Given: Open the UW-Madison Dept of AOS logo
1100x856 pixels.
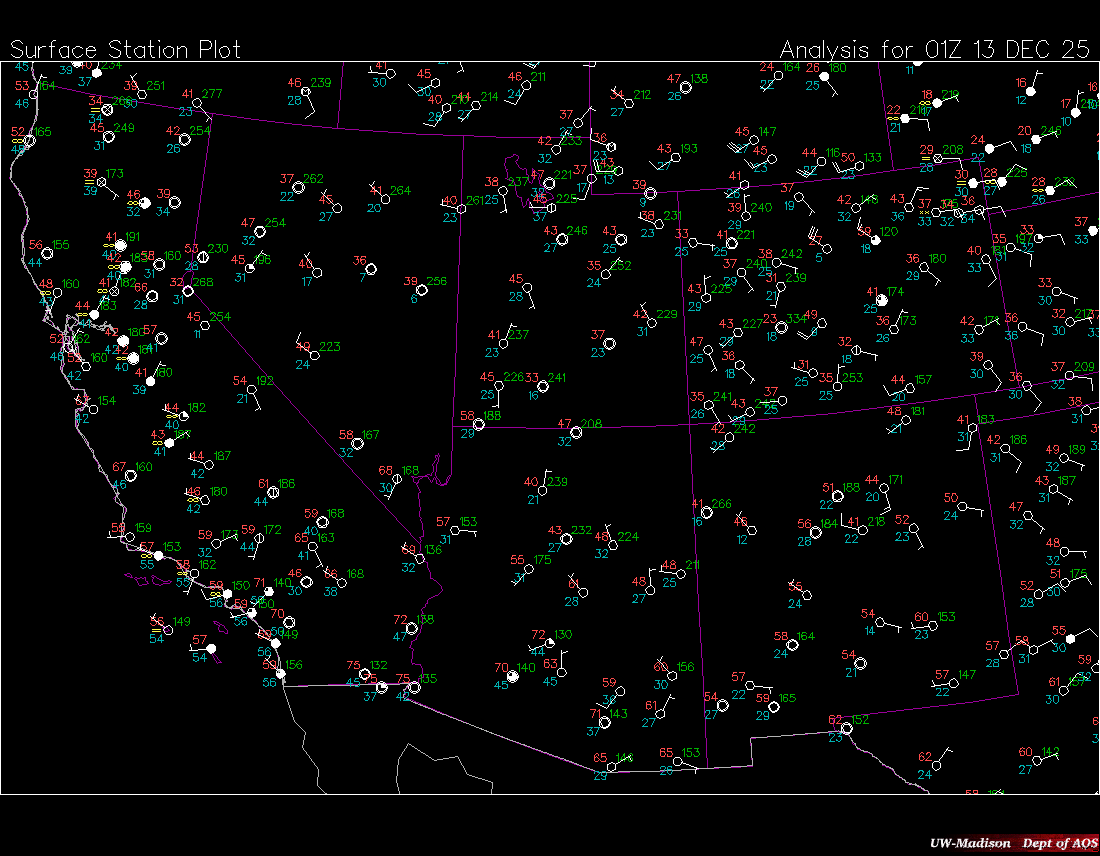Looking at the screenshot, I should tap(1013, 843).
